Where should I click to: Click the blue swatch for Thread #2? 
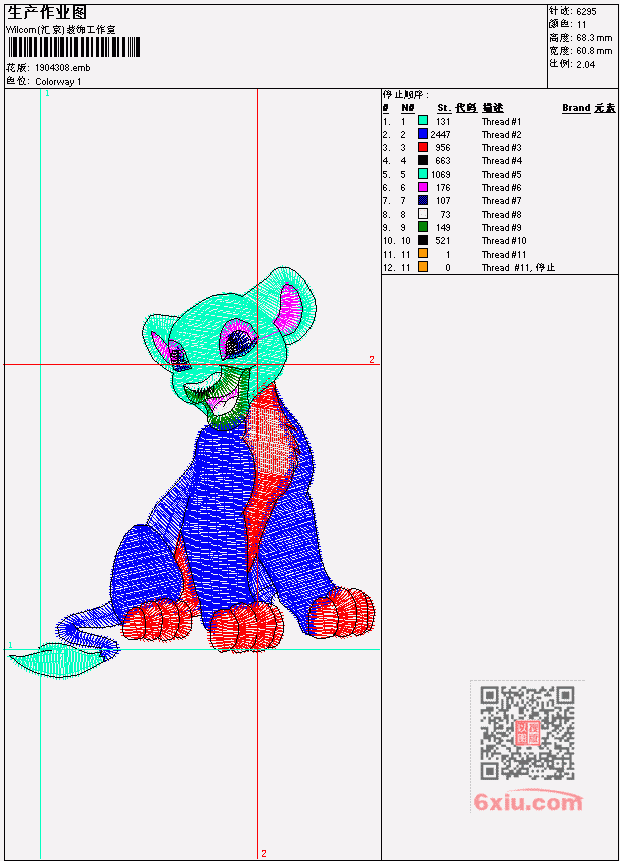coord(423,134)
